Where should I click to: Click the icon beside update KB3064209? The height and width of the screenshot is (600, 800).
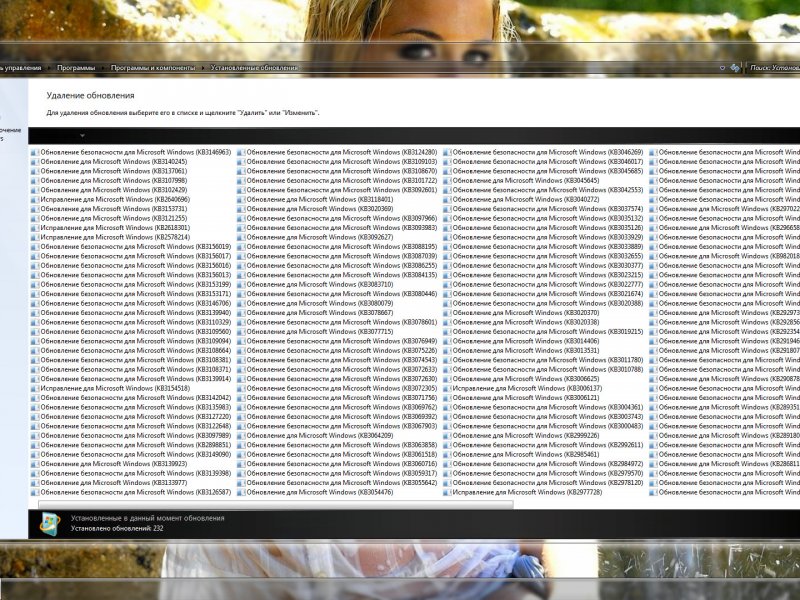pos(241,436)
